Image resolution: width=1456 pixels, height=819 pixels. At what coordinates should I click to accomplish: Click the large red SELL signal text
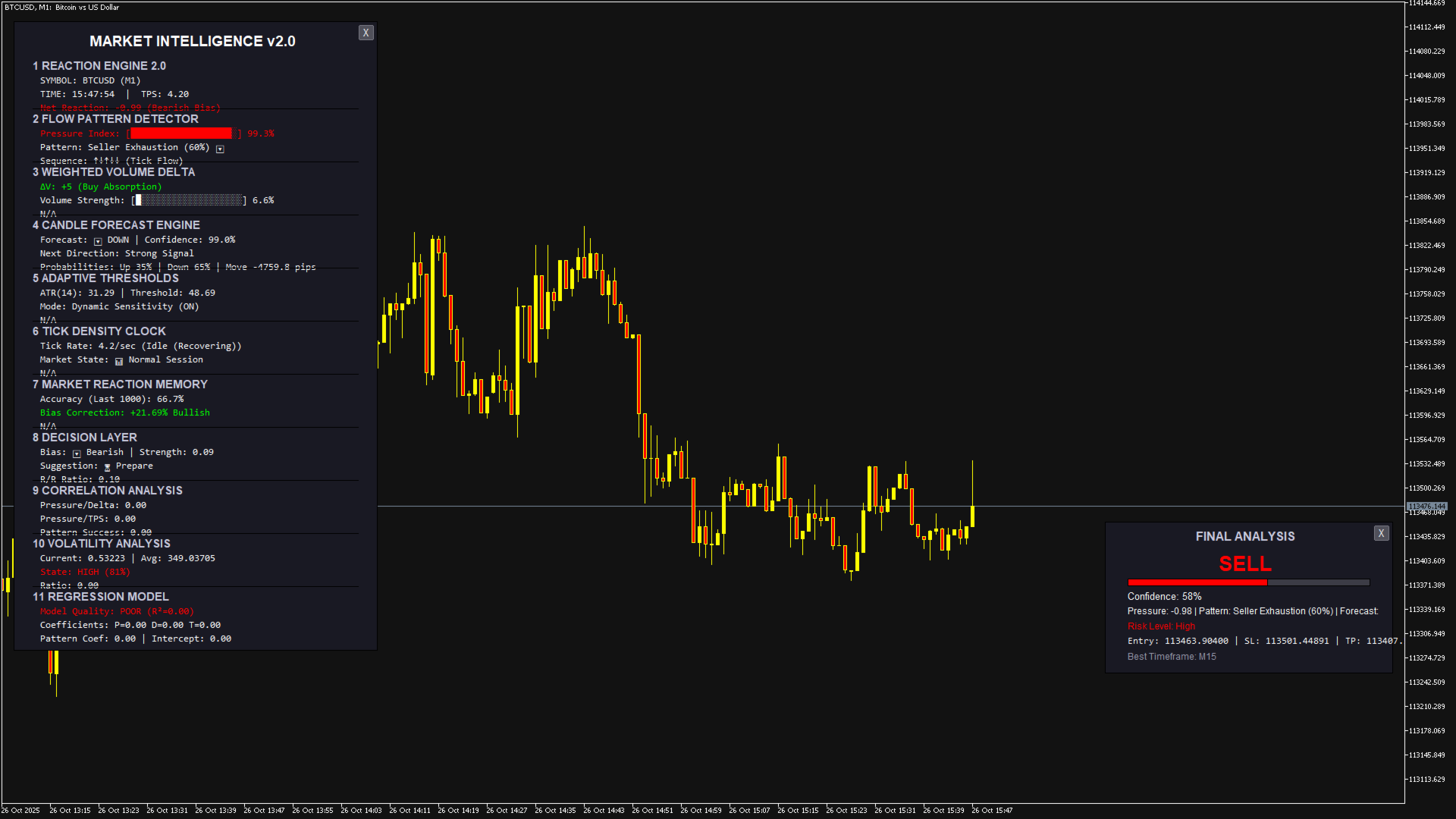(1244, 563)
